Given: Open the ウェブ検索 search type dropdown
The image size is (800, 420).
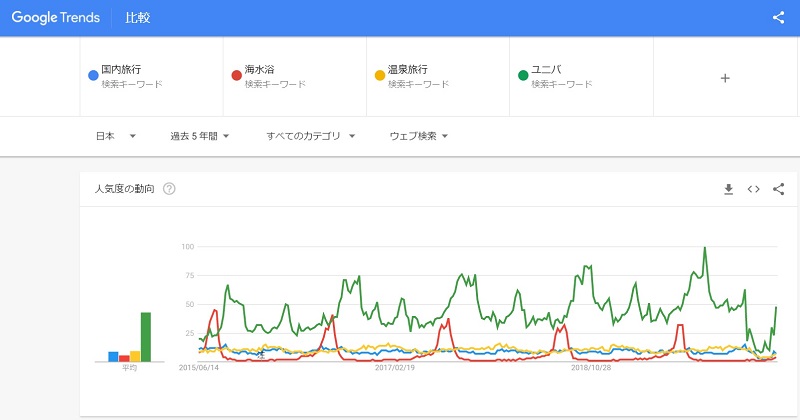Looking at the screenshot, I should click(418, 136).
